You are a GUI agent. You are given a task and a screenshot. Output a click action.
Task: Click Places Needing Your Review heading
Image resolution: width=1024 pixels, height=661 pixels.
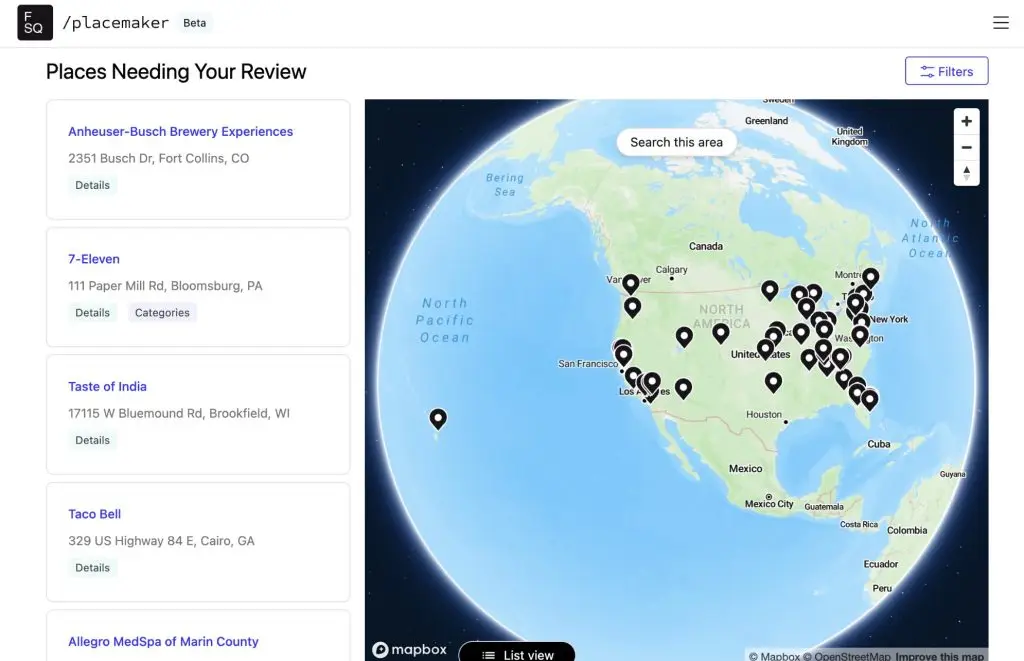176,71
